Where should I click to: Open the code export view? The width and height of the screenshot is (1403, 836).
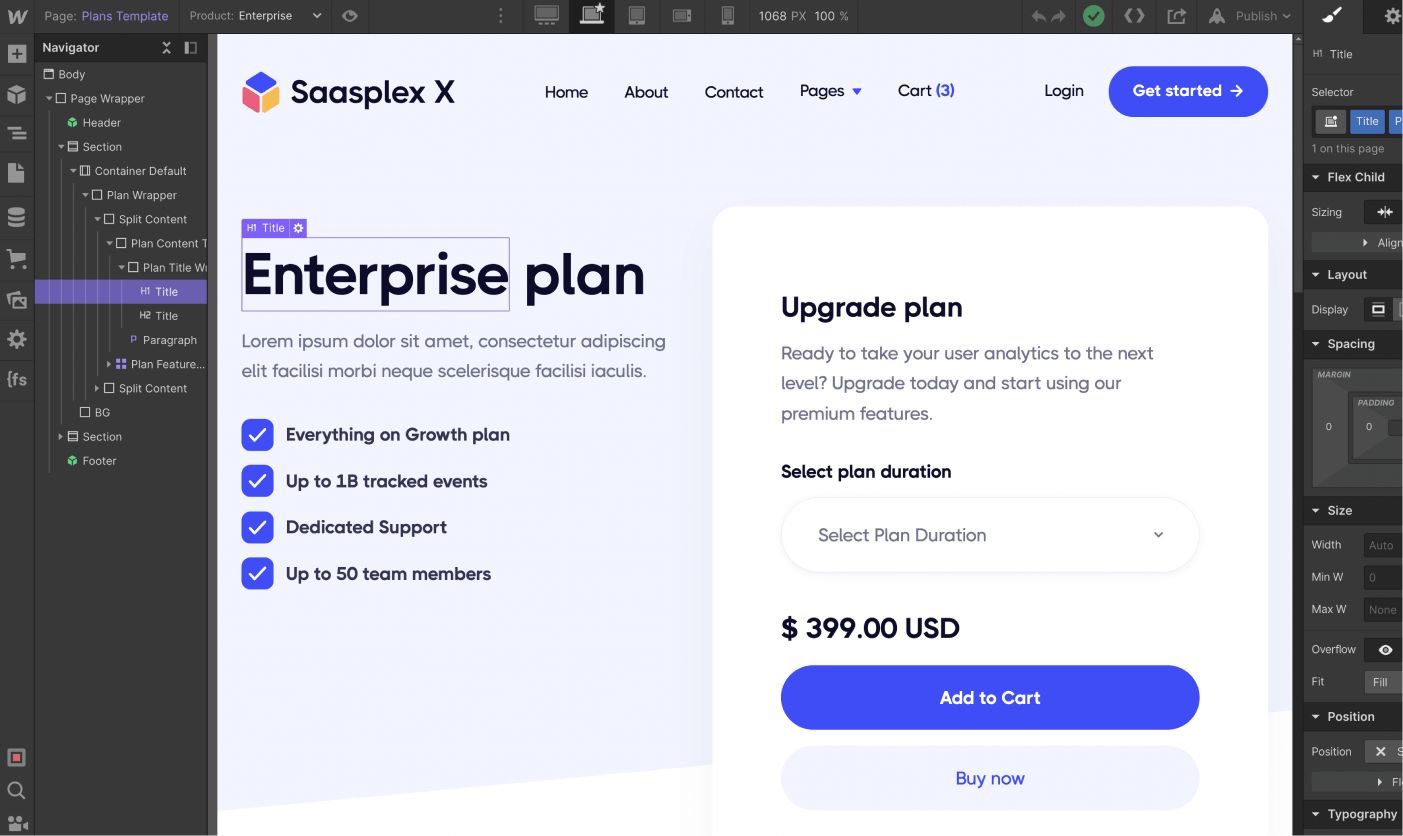tap(1134, 16)
